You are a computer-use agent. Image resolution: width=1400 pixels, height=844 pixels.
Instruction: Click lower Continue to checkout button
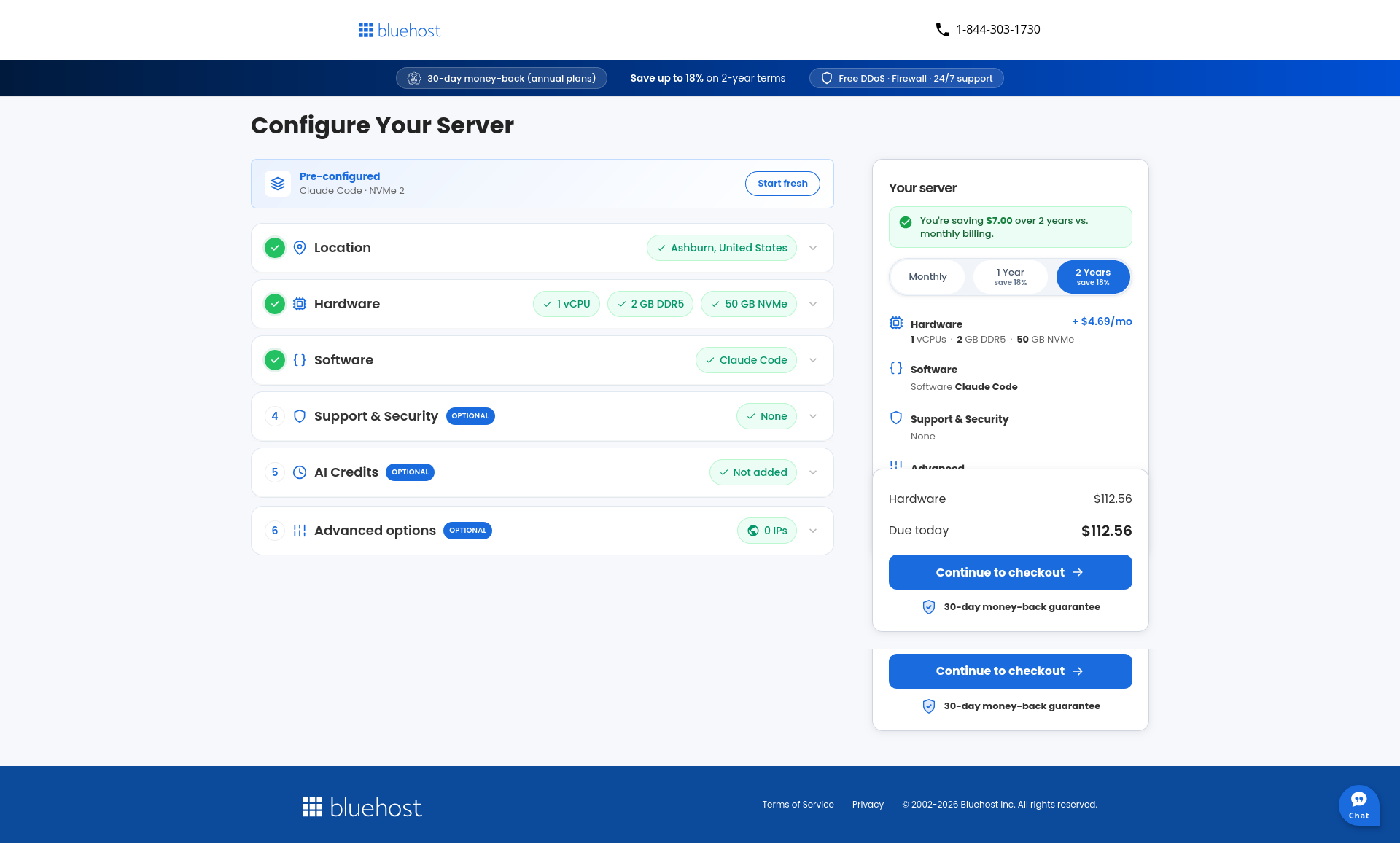pos(1011,671)
